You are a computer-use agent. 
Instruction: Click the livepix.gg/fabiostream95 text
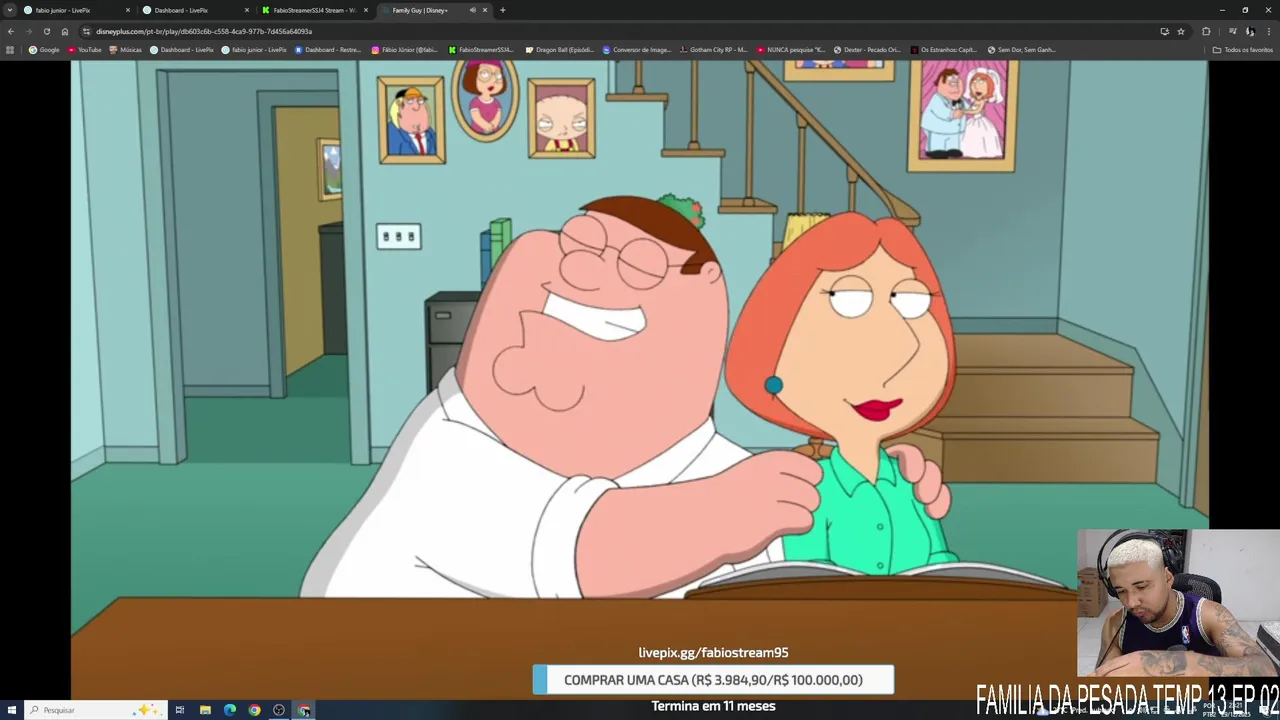713,652
